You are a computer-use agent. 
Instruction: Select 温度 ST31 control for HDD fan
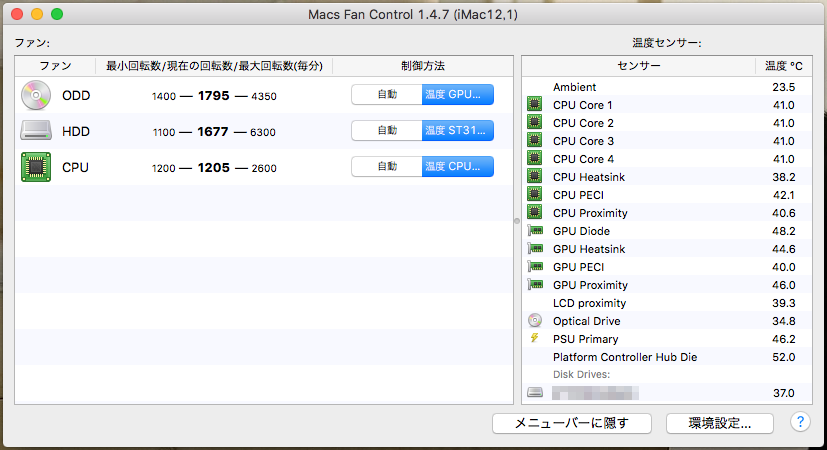[458, 130]
